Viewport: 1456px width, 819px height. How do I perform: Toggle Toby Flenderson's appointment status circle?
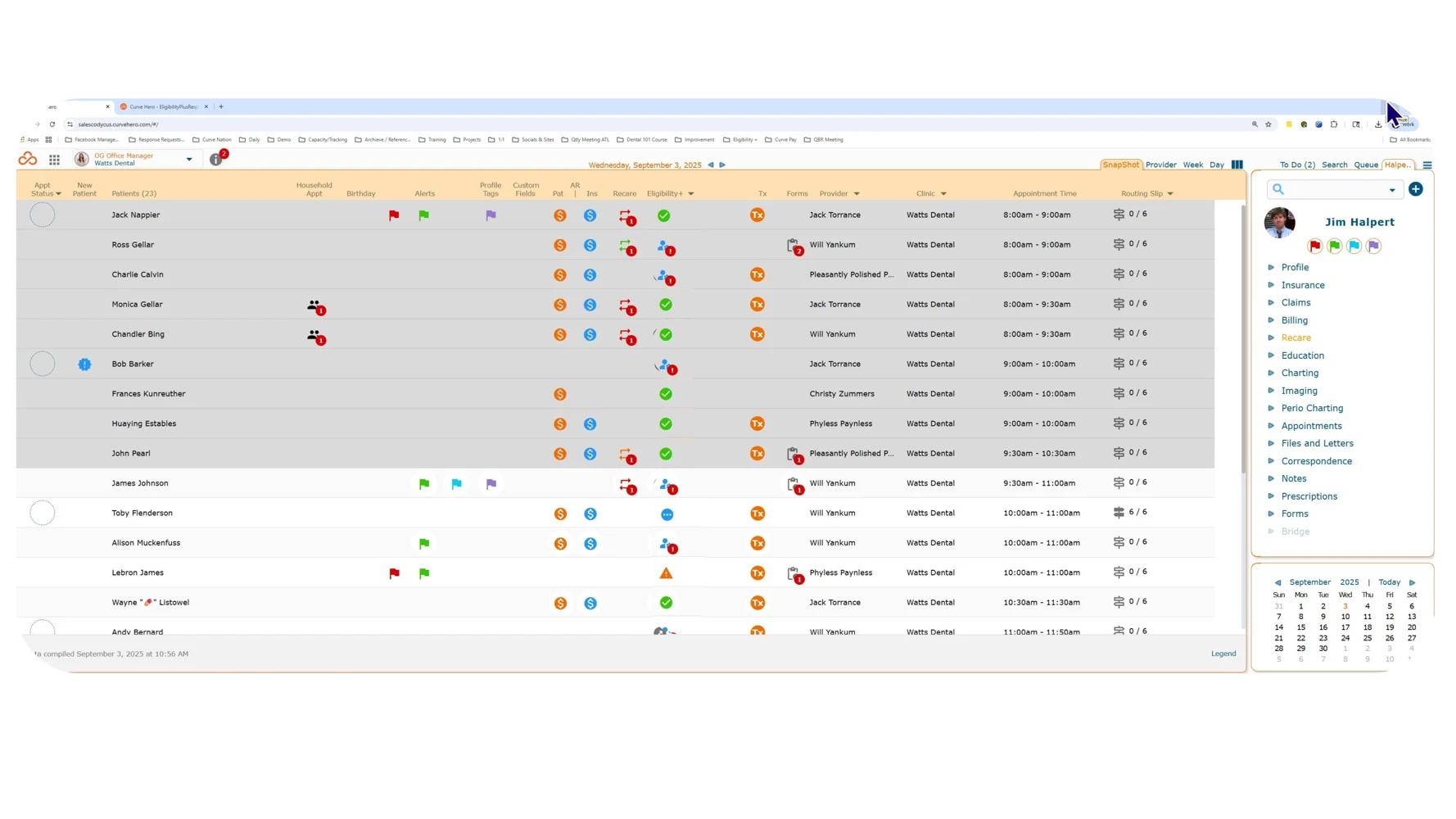[x=43, y=513]
